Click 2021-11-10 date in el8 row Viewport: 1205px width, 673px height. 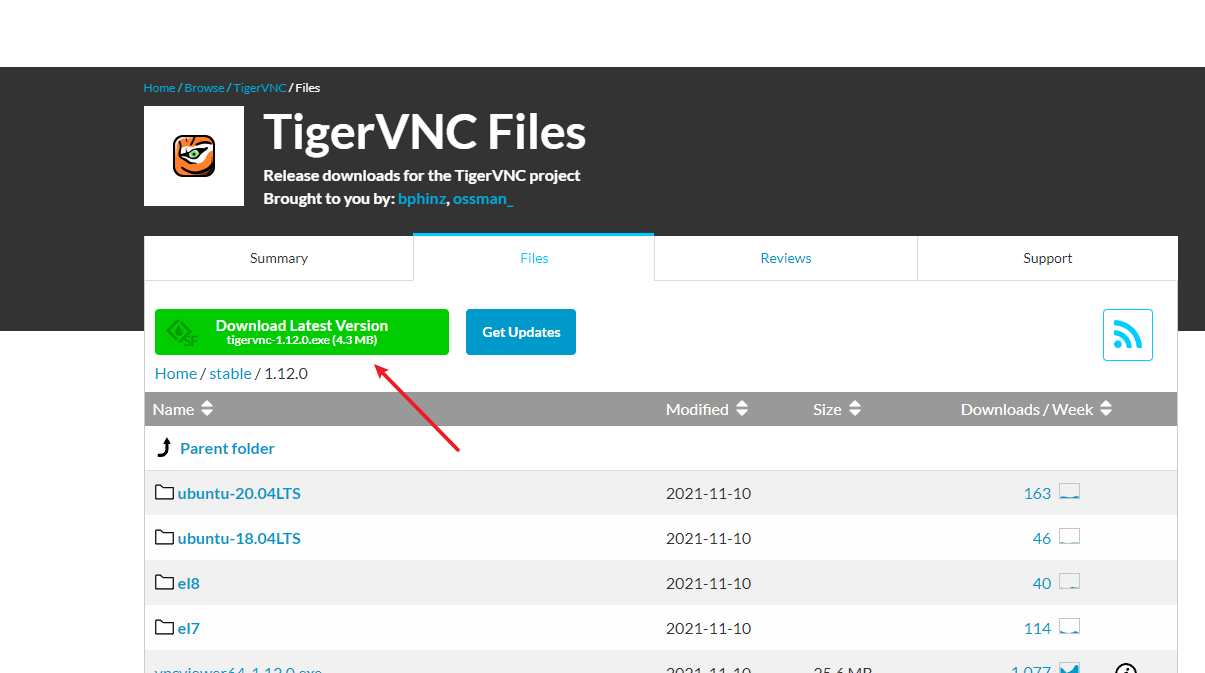point(708,583)
